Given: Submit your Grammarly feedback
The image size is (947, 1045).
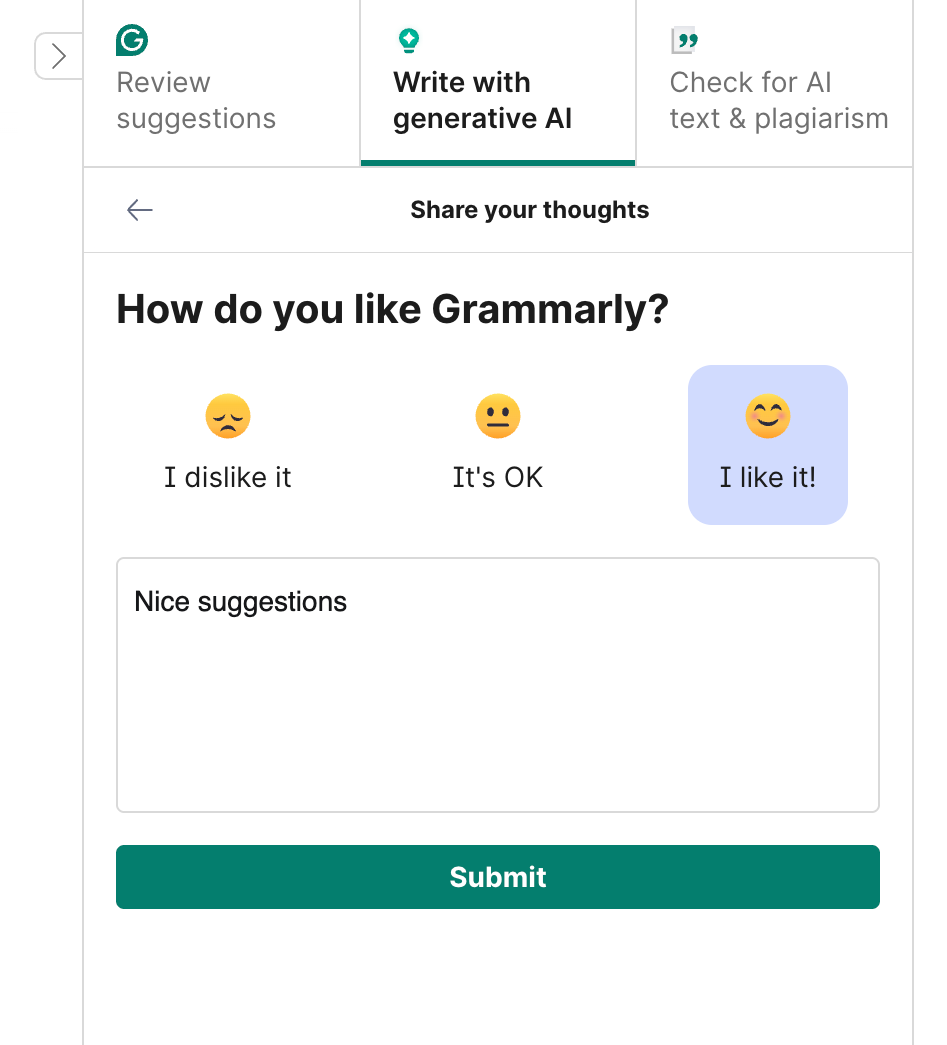Looking at the screenshot, I should 497,877.
